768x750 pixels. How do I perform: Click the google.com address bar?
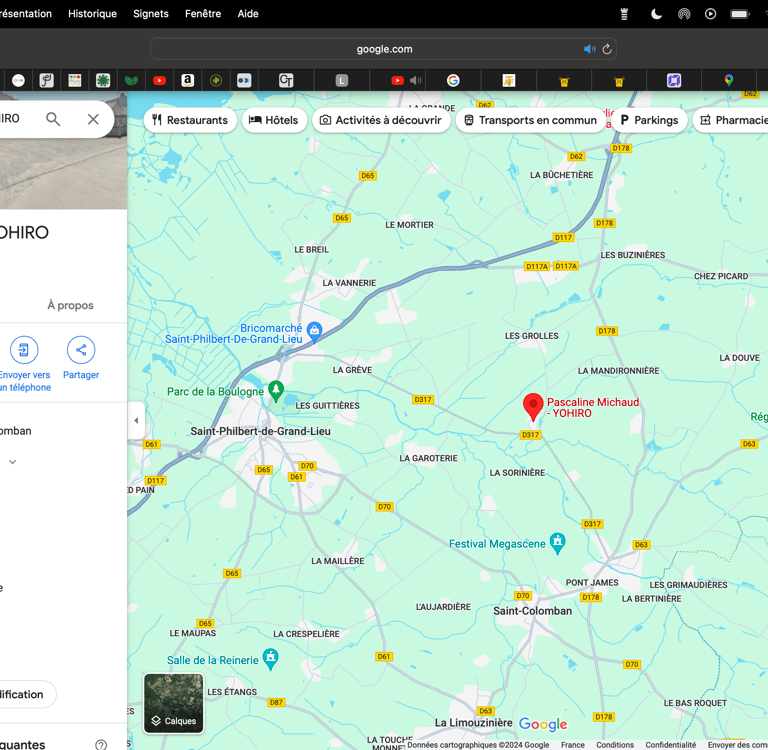(x=383, y=49)
